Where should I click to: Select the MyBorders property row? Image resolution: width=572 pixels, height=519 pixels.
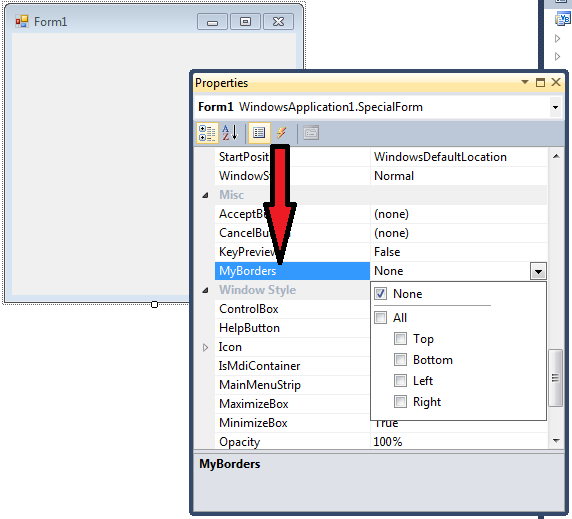pos(292,271)
